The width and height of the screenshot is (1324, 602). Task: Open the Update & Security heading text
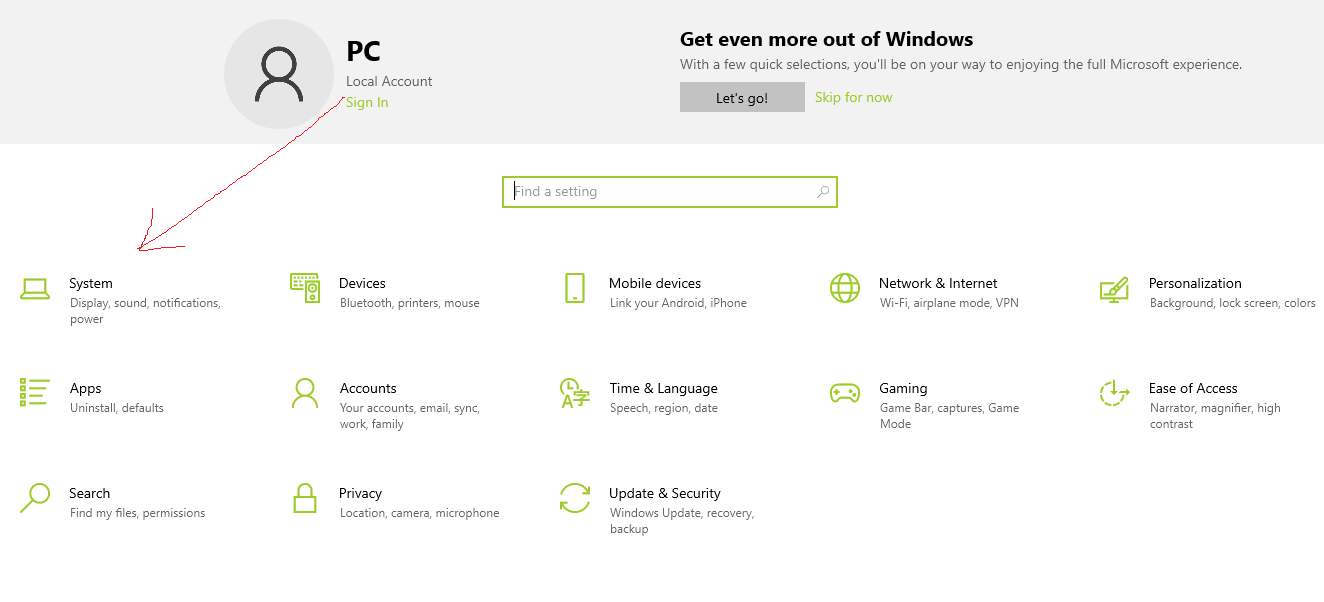[664, 493]
